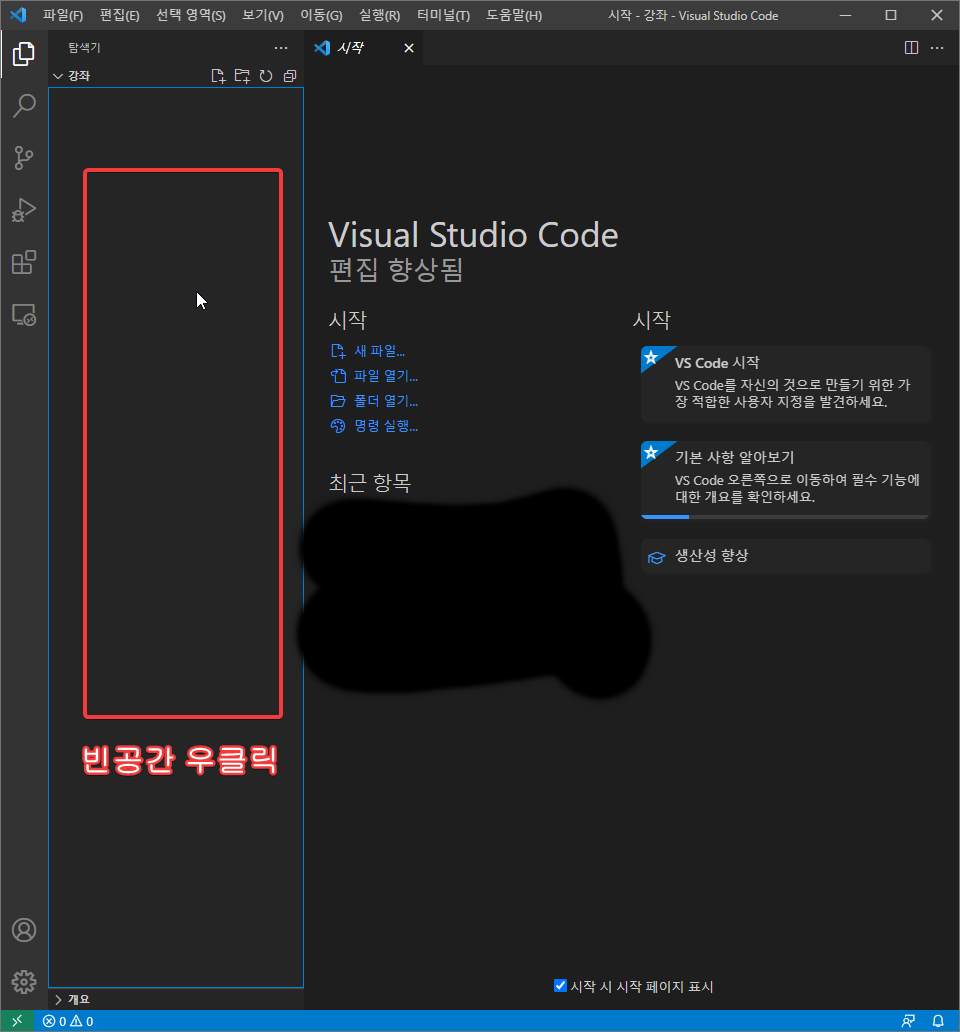Image resolution: width=960 pixels, height=1032 pixels.
Task: Open the 기본 사항 알아보기 walkthrough card
Action: (x=785, y=480)
